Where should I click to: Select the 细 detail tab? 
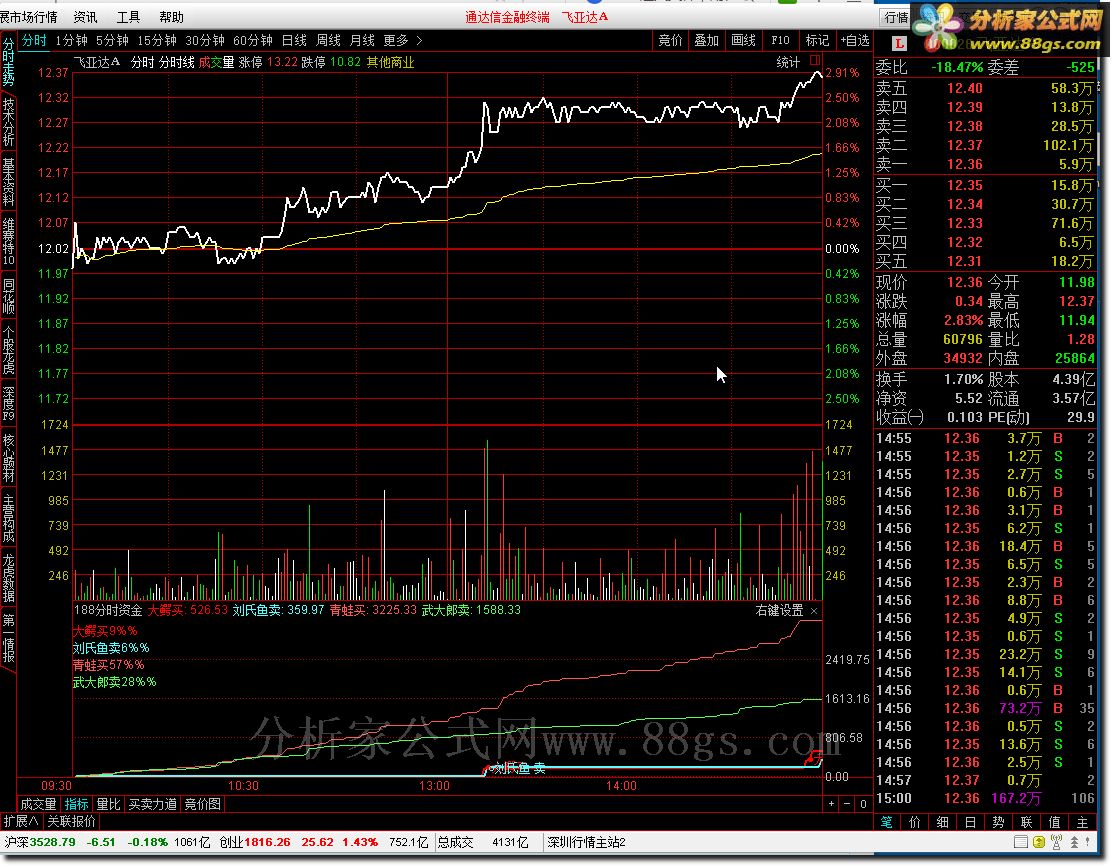pyautogui.click(x=943, y=821)
